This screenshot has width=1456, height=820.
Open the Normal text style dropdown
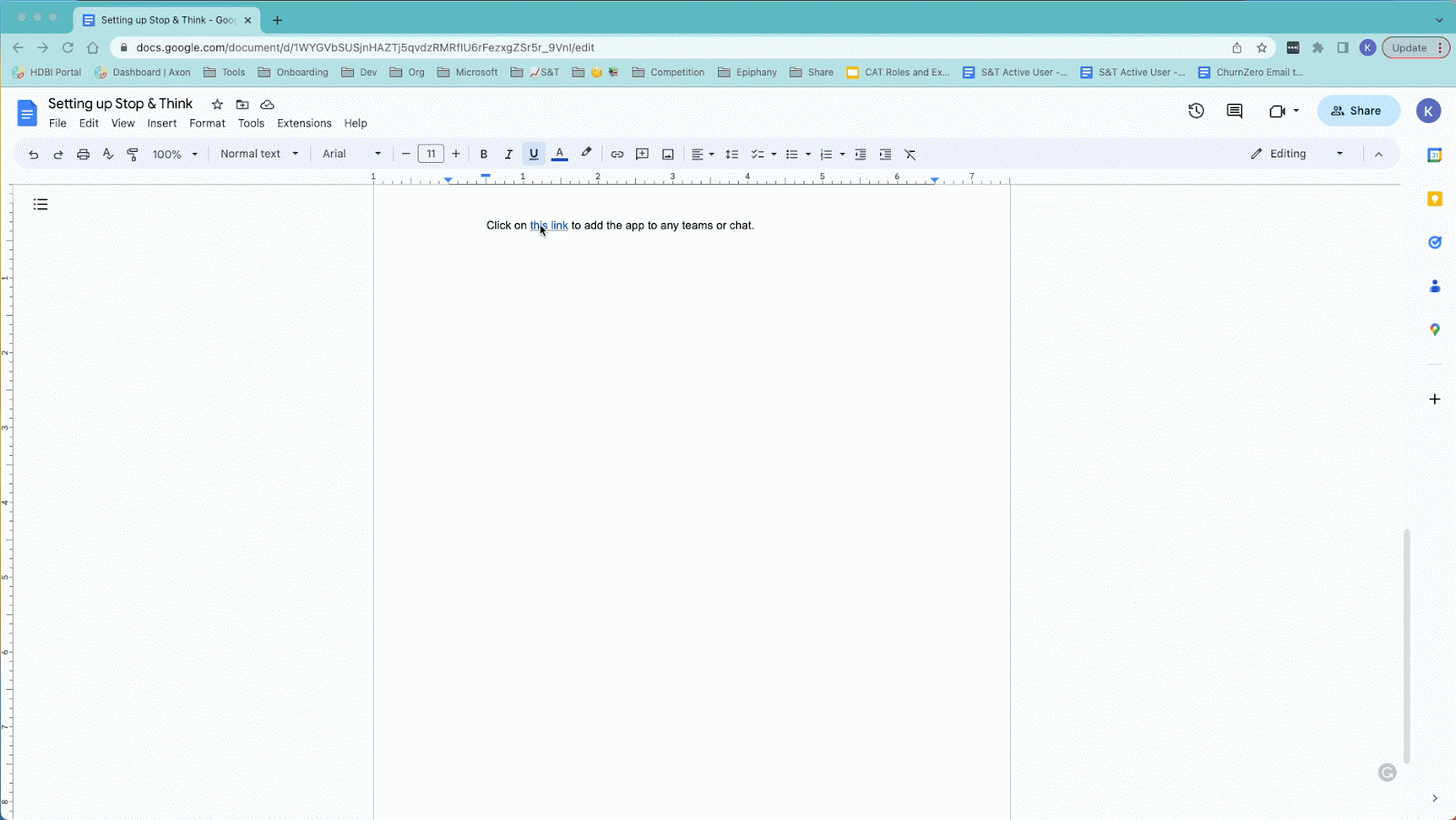pyautogui.click(x=259, y=154)
